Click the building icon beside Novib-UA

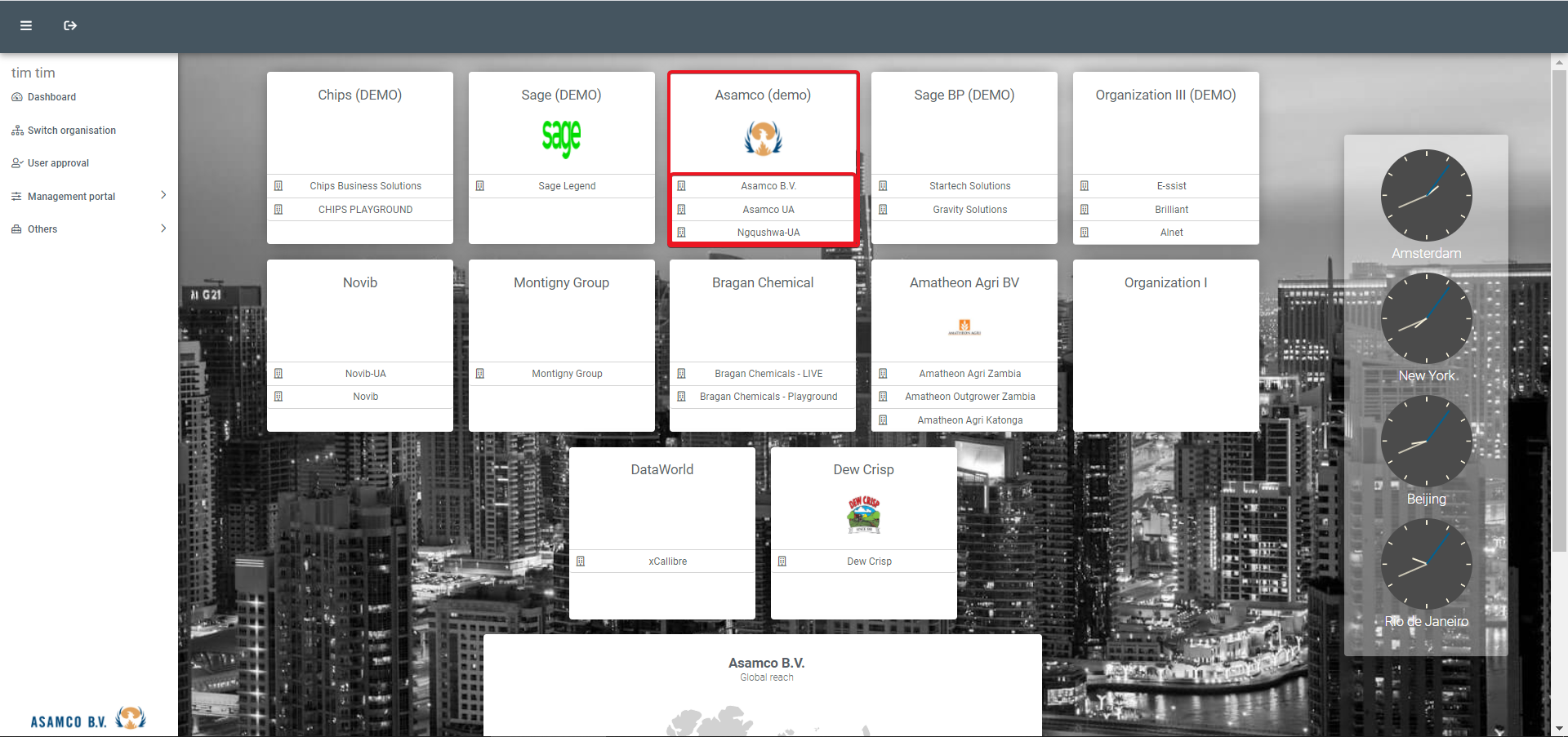tap(278, 374)
